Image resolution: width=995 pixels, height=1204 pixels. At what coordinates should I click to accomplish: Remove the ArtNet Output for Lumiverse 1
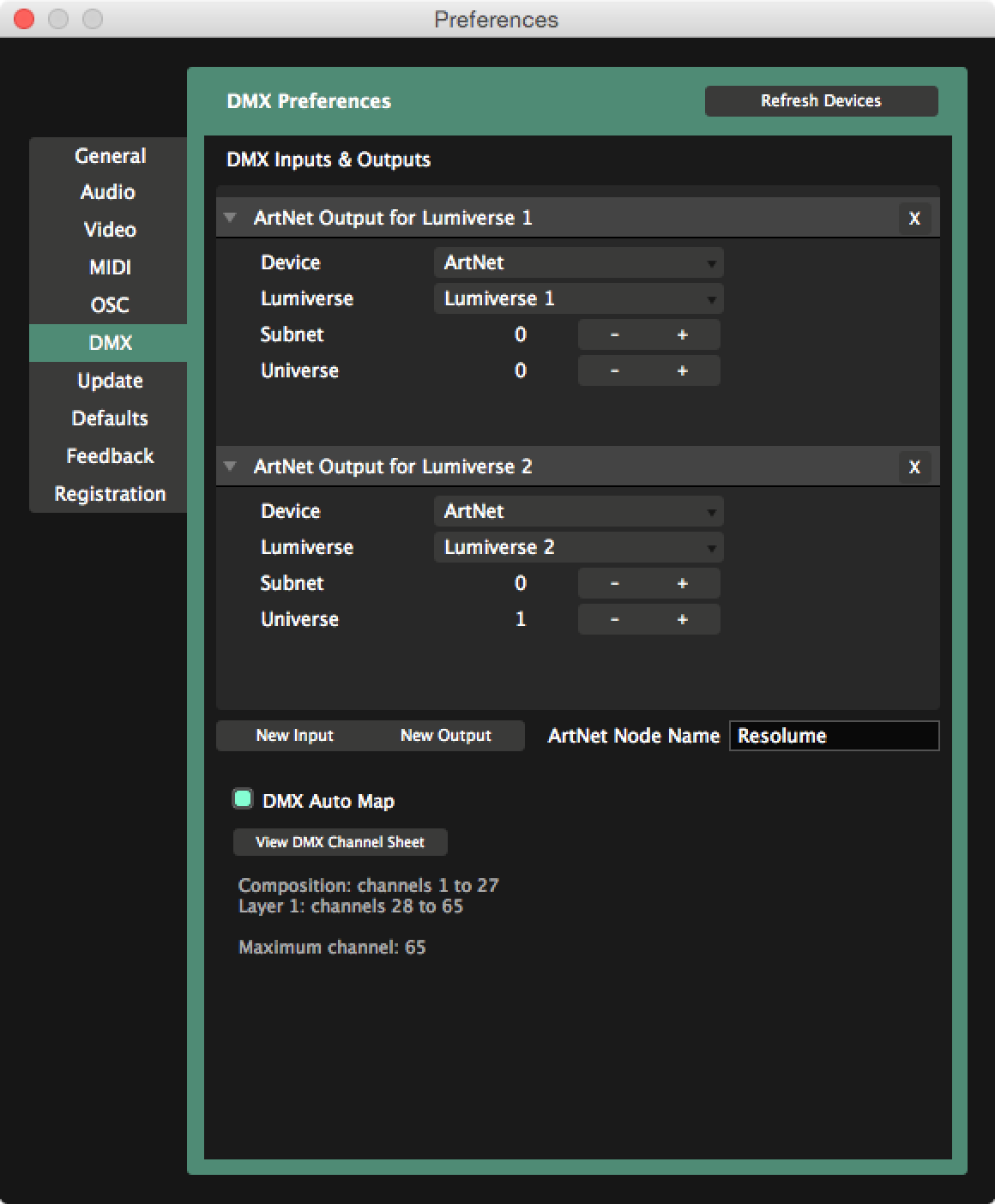pyautogui.click(x=914, y=218)
